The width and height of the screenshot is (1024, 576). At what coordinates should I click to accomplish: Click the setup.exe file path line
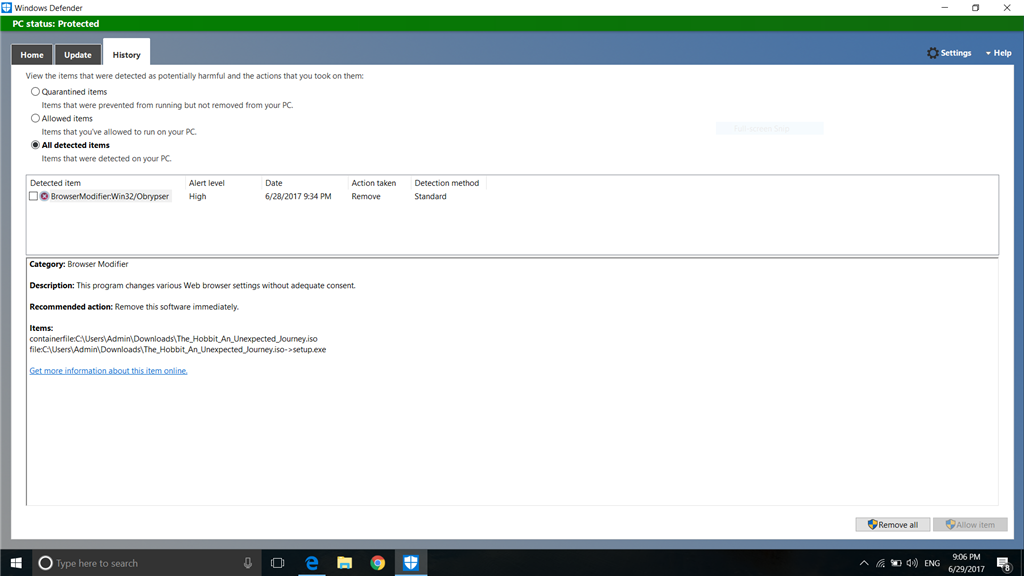[178, 349]
